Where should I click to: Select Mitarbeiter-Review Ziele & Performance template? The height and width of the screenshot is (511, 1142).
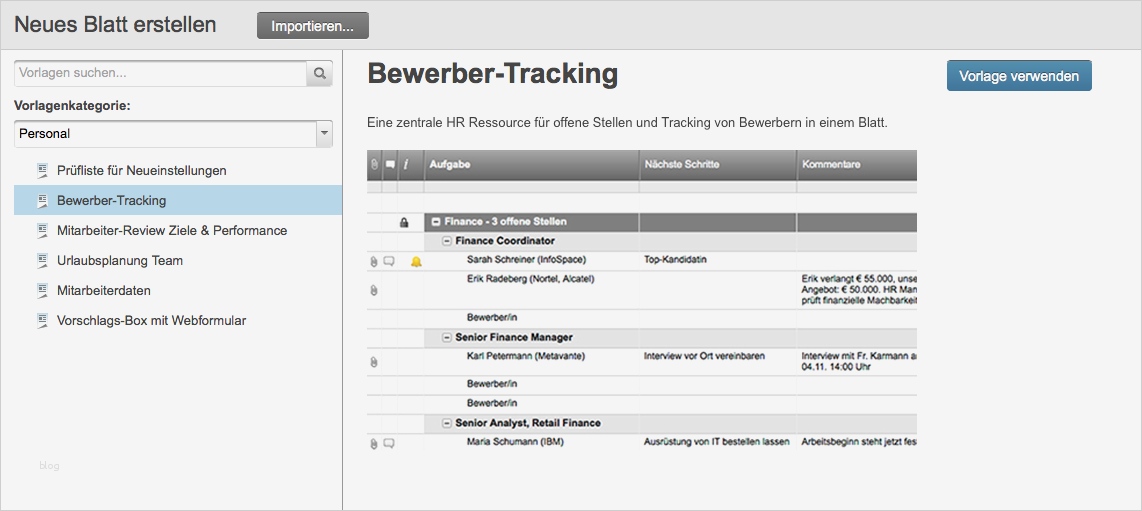click(178, 231)
